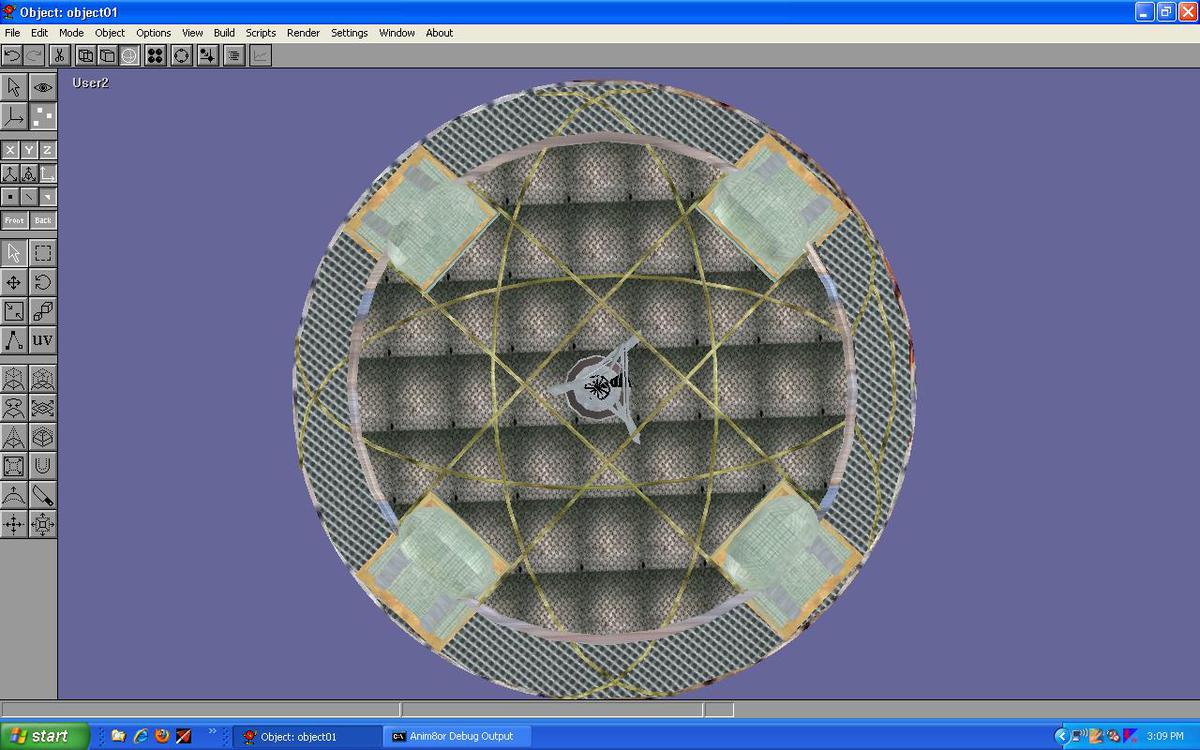Expand hidden quick launch items chevron
Image resolution: width=1200 pixels, height=750 pixels.
(x=212, y=731)
